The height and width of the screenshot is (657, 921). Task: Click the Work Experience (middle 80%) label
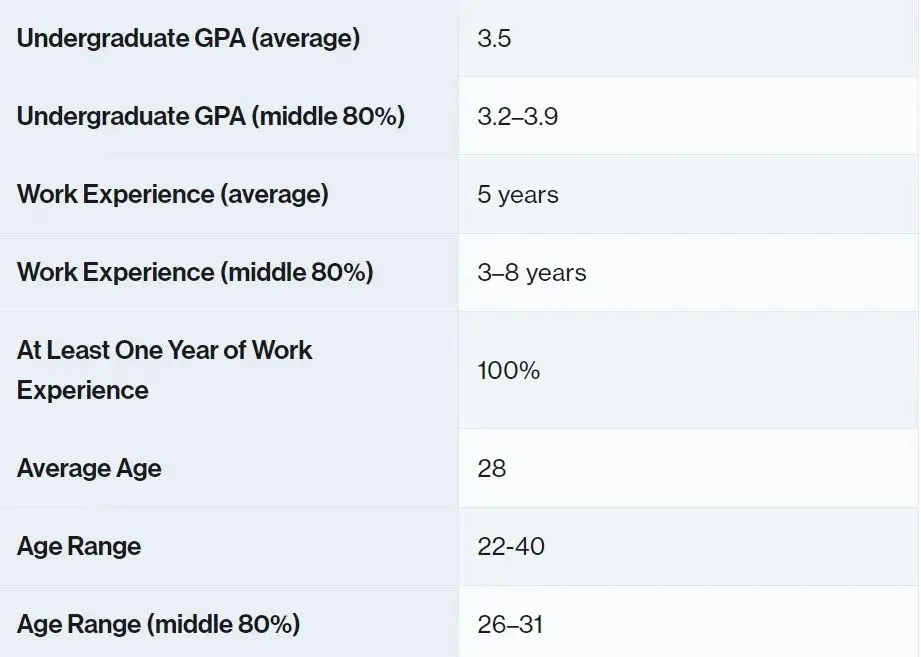coord(195,272)
